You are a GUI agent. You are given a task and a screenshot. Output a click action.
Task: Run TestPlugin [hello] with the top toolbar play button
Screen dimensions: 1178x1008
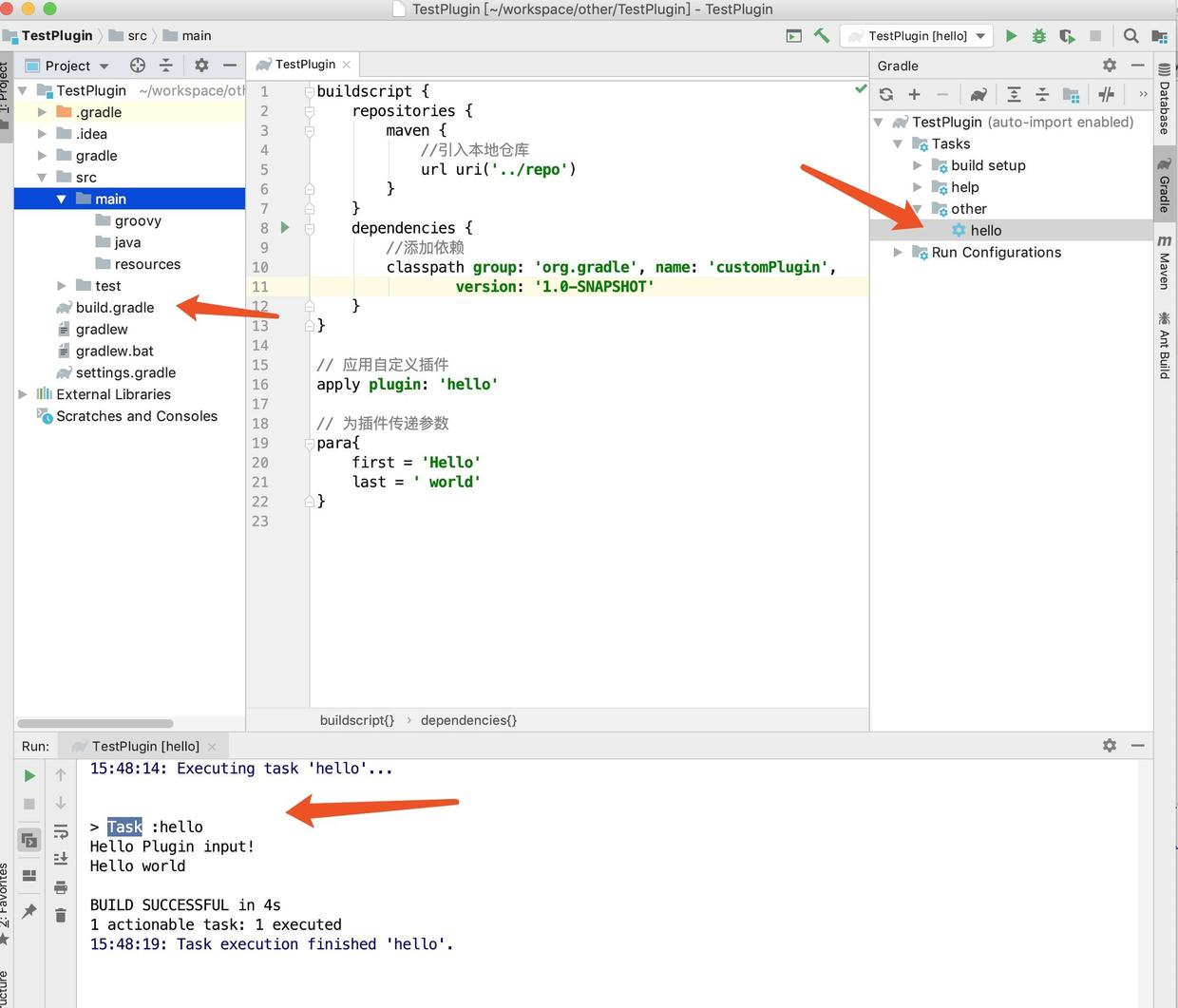[1011, 36]
